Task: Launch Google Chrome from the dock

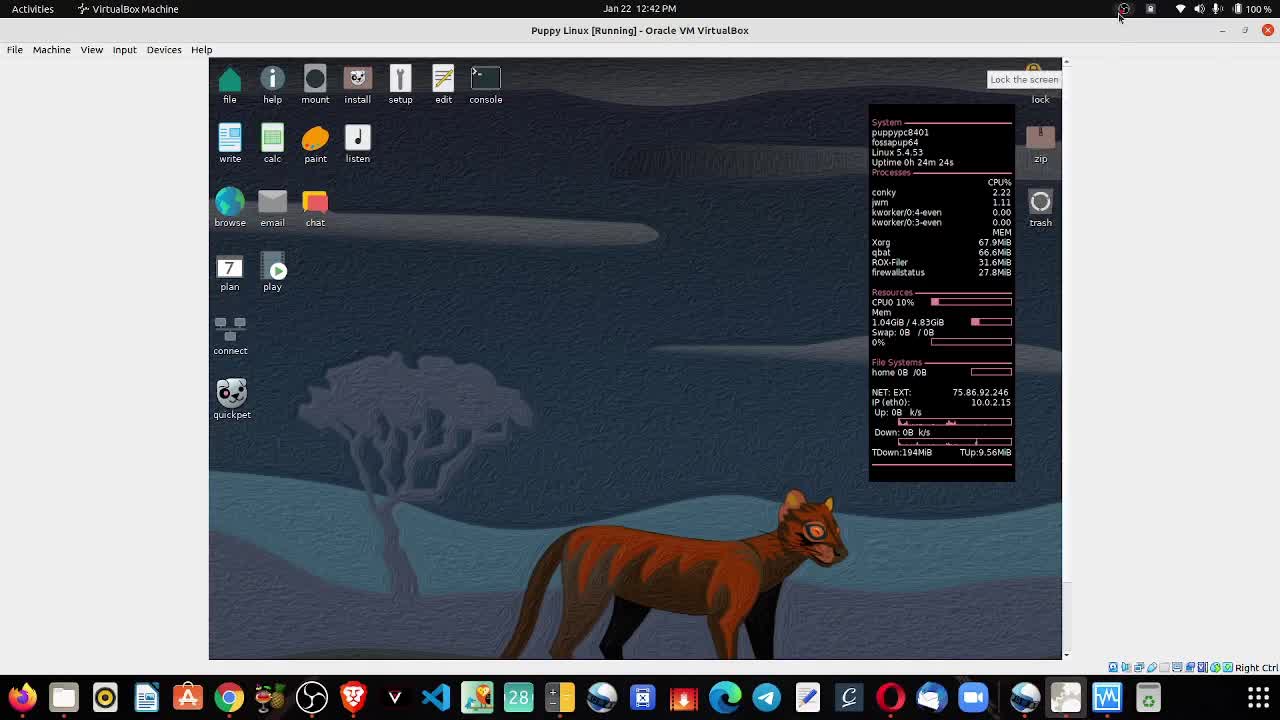Action: (229, 697)
